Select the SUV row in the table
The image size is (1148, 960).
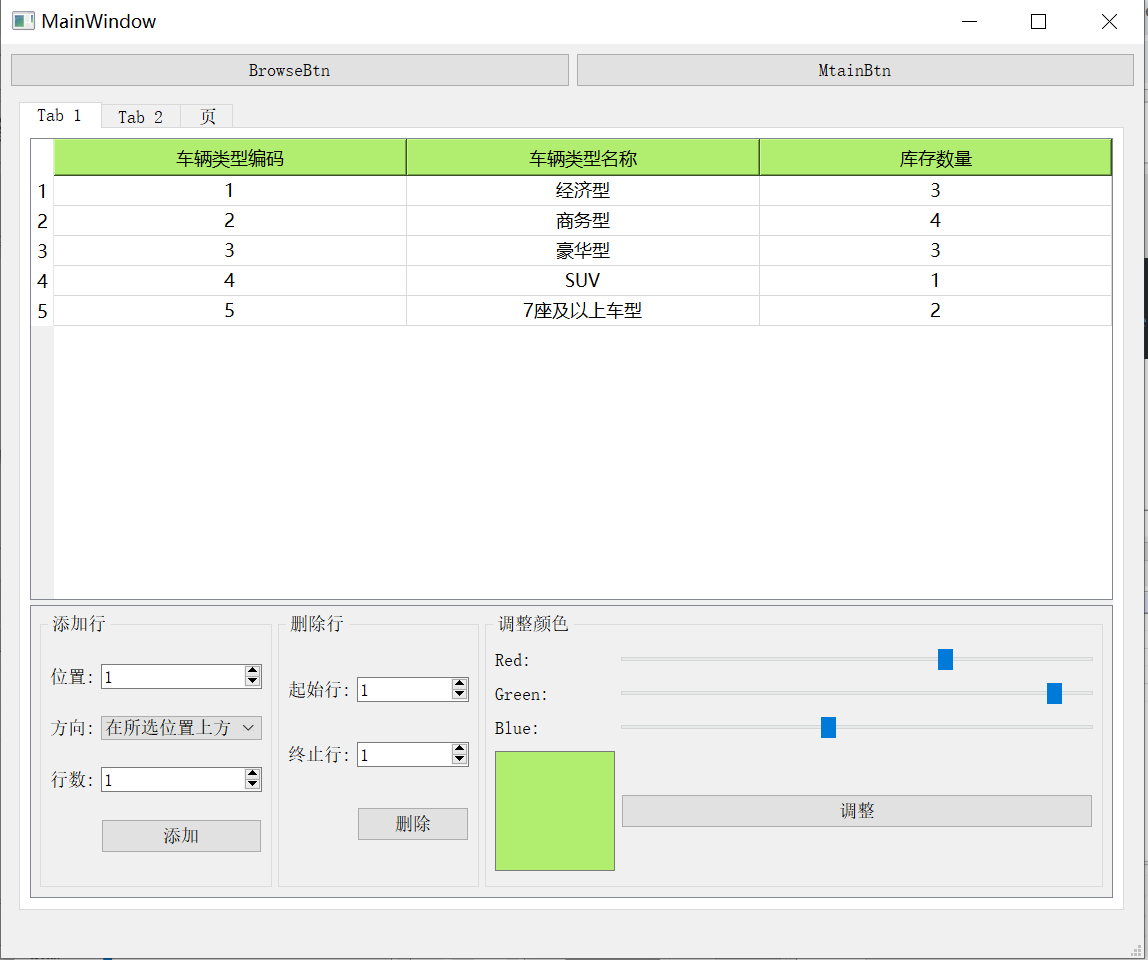click(583, 280)
